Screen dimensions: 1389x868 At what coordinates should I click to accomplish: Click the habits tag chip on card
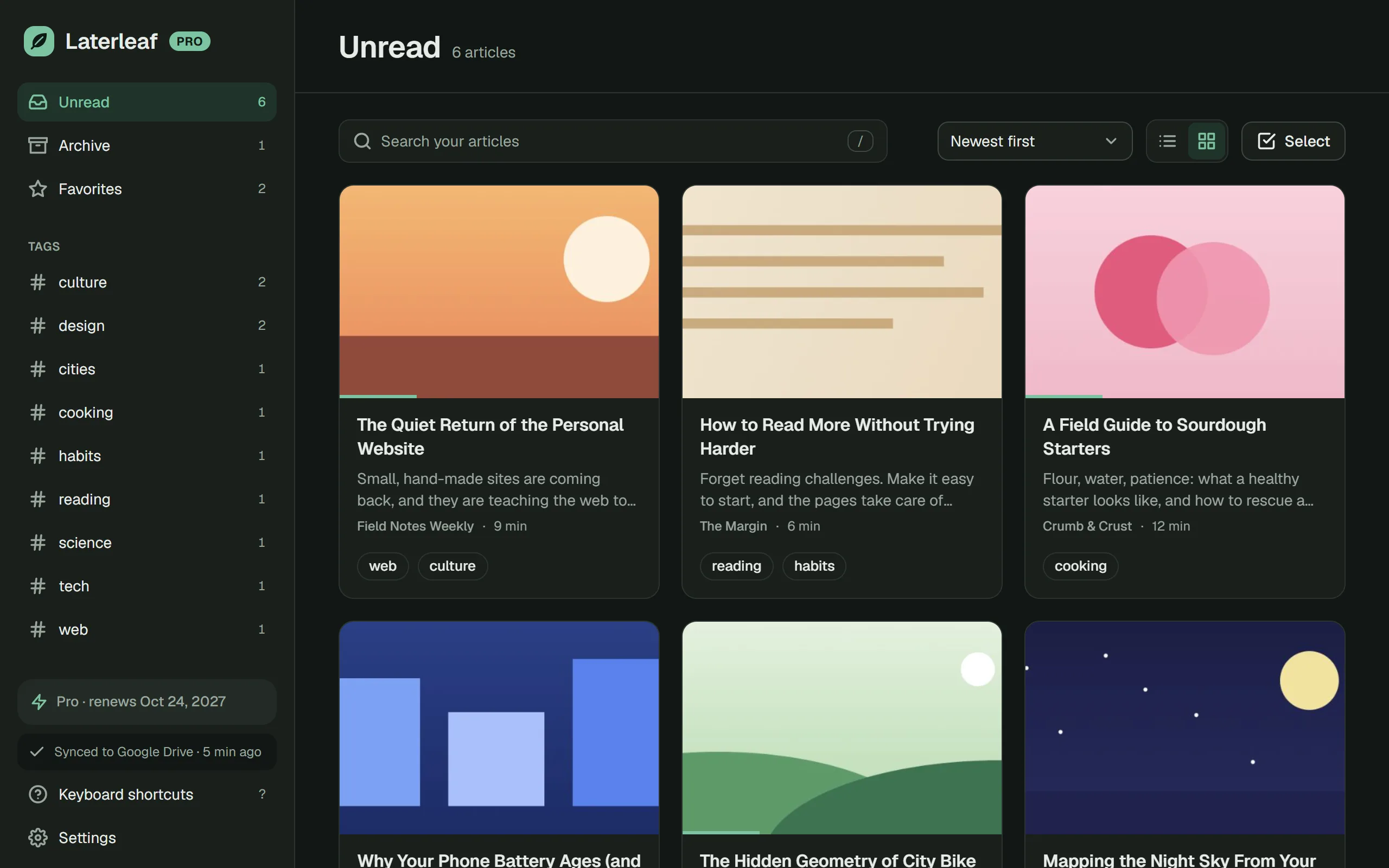[x=814, y=566]
